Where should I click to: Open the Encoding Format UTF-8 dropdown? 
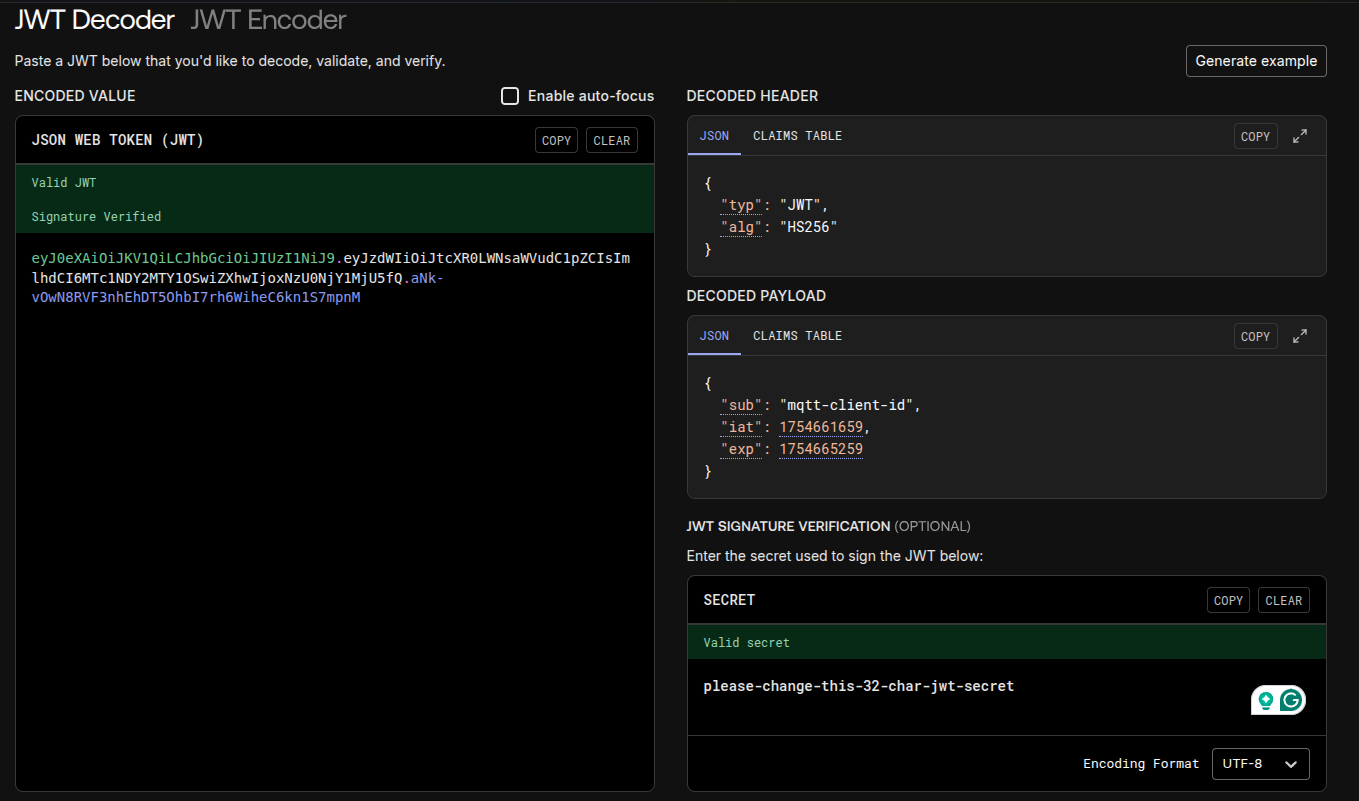(1260, 764)
